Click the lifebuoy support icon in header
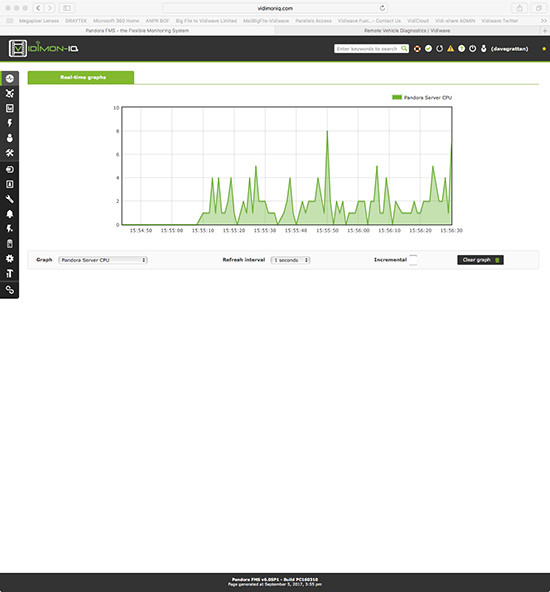Viewport: 550px width, 592px height. pyautogui.click(x=417, y=49)
